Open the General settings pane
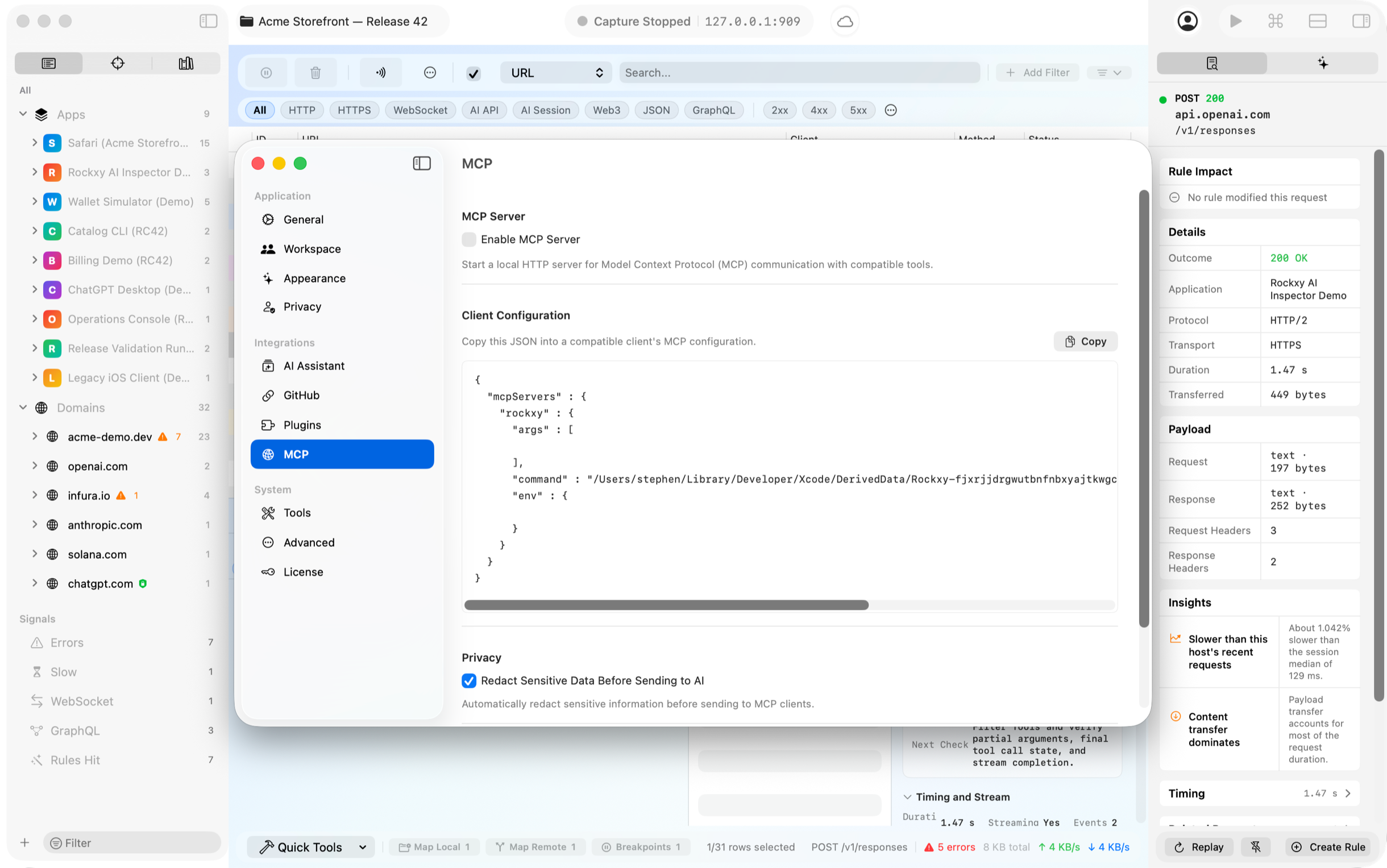This screenshot has width=1387, height=868. tap(342, 219)
